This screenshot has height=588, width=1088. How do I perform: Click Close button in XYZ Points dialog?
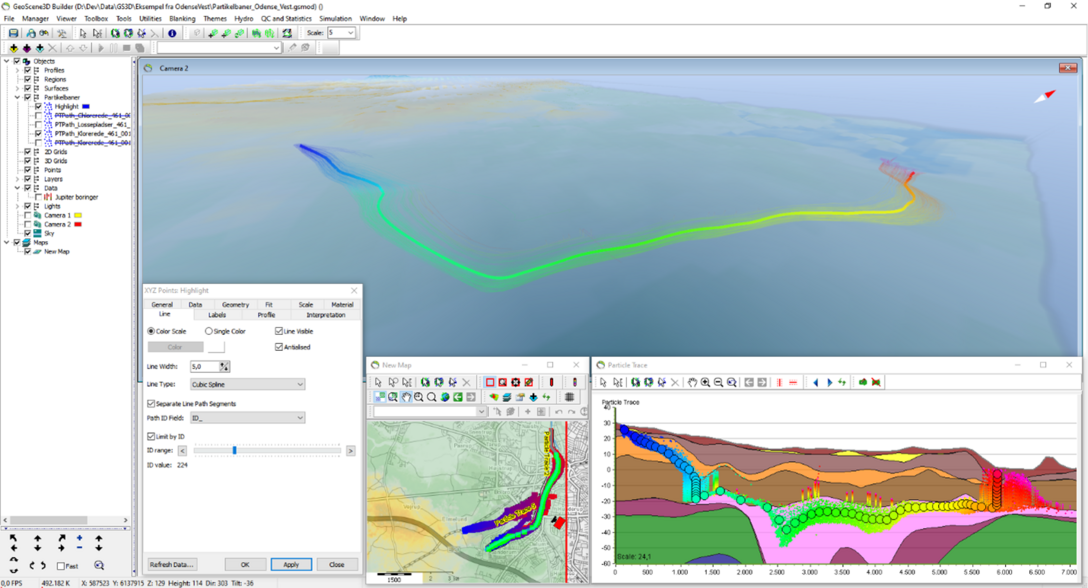(x=337, y=564)
